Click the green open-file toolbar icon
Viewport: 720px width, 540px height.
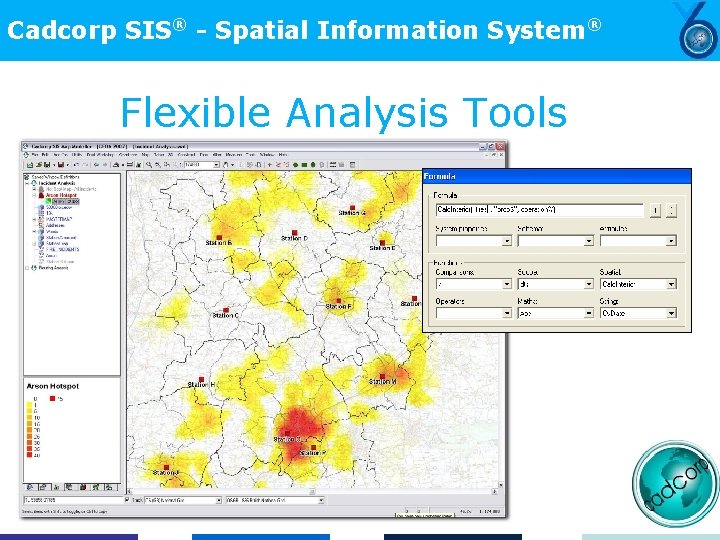point(30,165)
